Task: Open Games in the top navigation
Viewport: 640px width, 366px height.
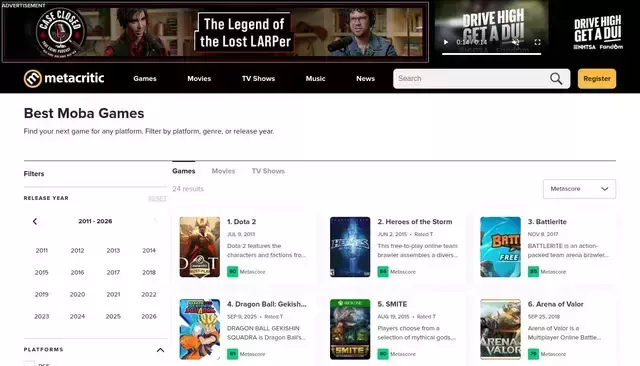Action: [x=145, y=79]
